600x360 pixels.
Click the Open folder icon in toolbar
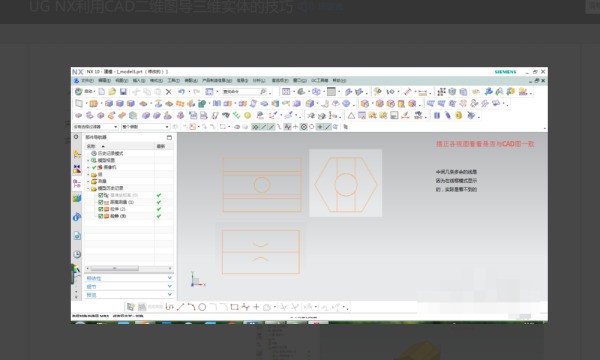112,92
